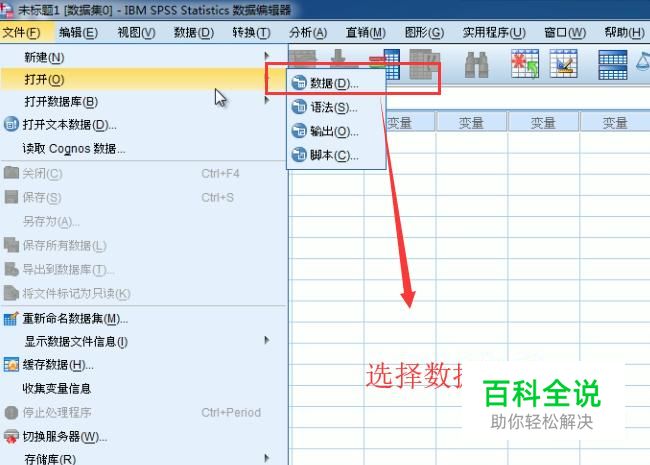The width and height of the screenshot is (650, 465).
Task: Click the second 变量 column header
Action: pyautogui.click(x=471, y=123)
